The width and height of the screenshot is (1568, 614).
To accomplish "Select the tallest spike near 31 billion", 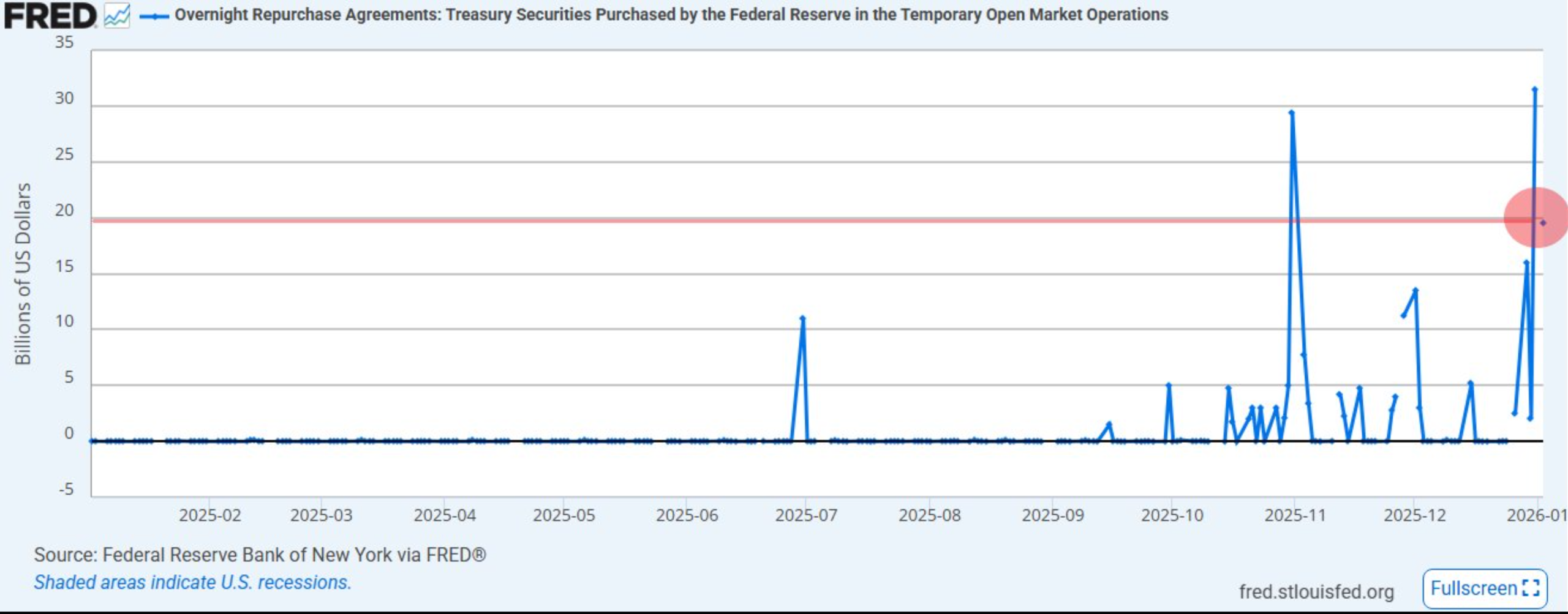I will coord(1534,89).
